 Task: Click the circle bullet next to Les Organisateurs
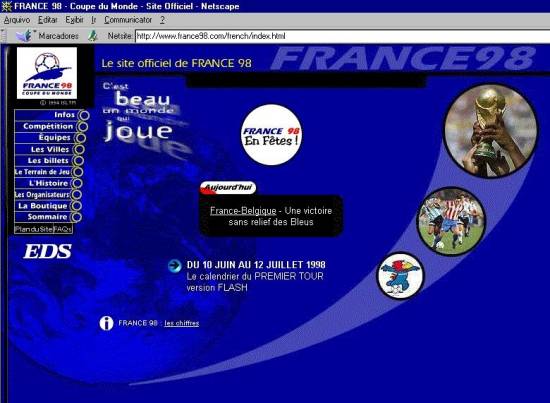pyautogui.click(x=76, y=195)
